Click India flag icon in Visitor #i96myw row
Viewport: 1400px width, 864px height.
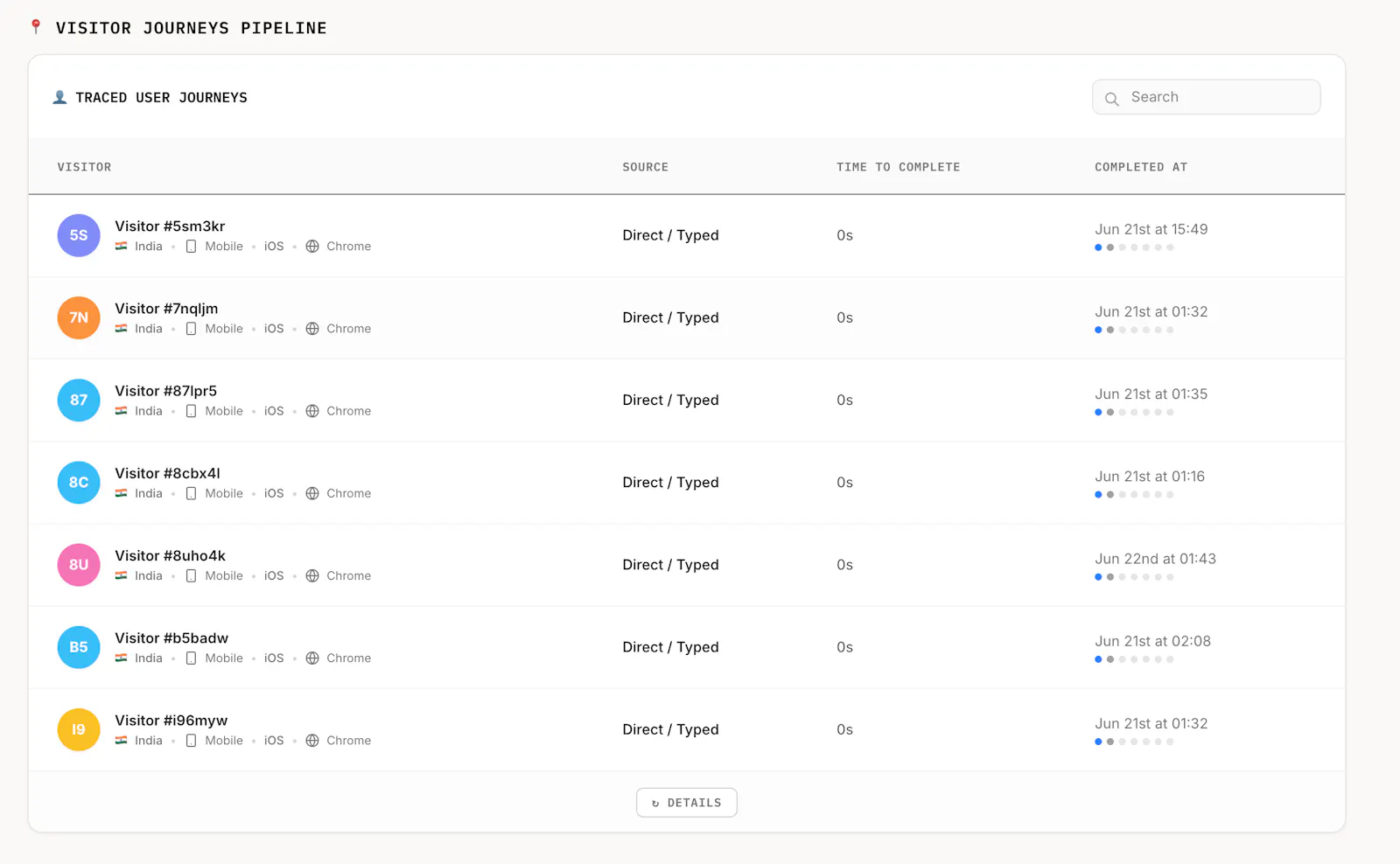pyautogui.click(x=122, y=741)
